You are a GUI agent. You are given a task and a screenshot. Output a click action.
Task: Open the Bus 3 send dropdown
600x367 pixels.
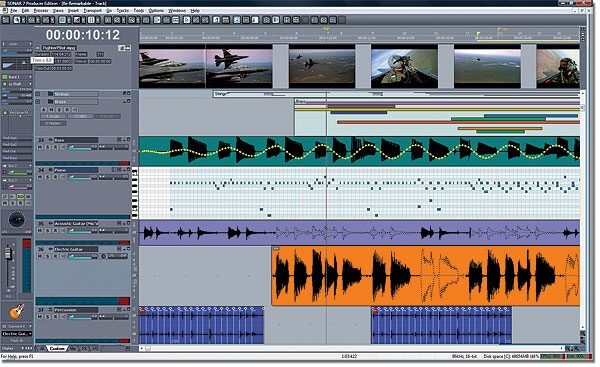click(x=30, y=180)
